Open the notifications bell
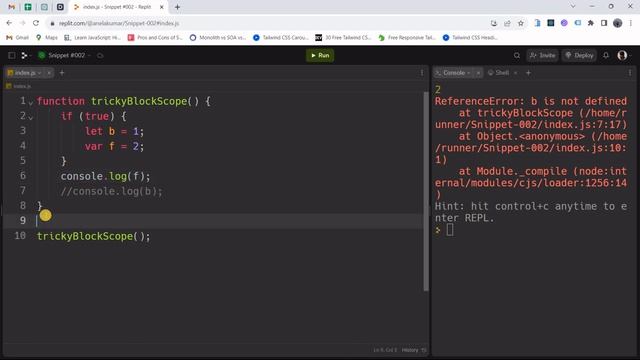Screen dimensions: 640x360 tap(606, 55)
